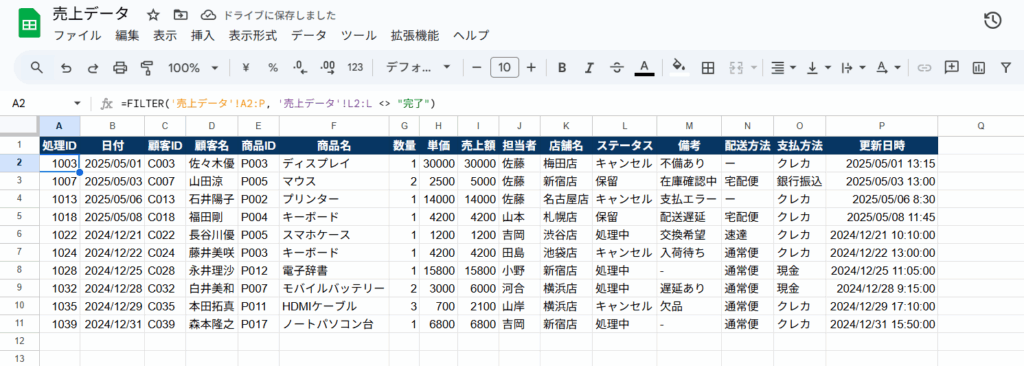This screenshot has width=1024, height=366.
Task: Open the borders tool
Action: (x=707, y=67)
